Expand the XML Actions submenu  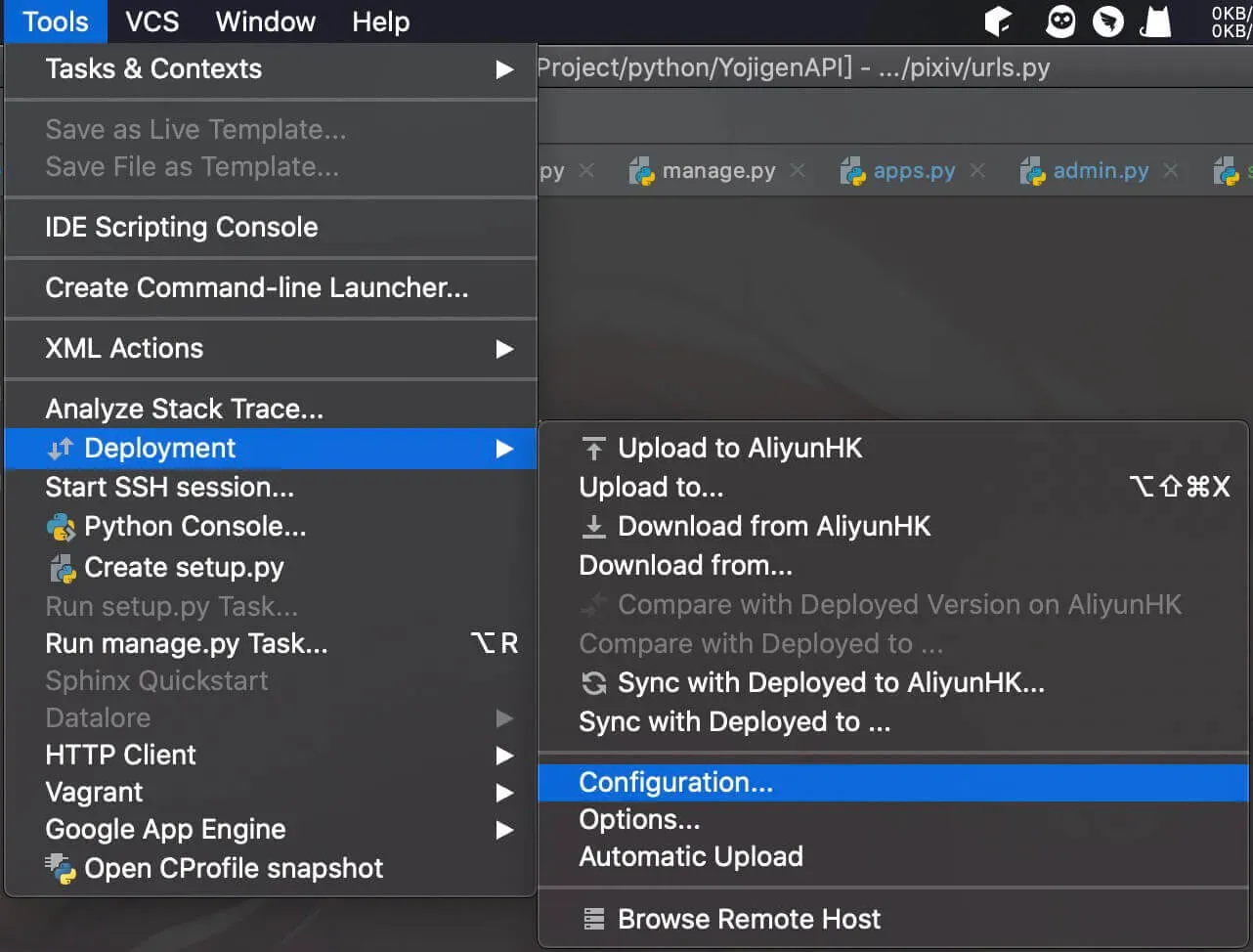click(x=270, y=349)
